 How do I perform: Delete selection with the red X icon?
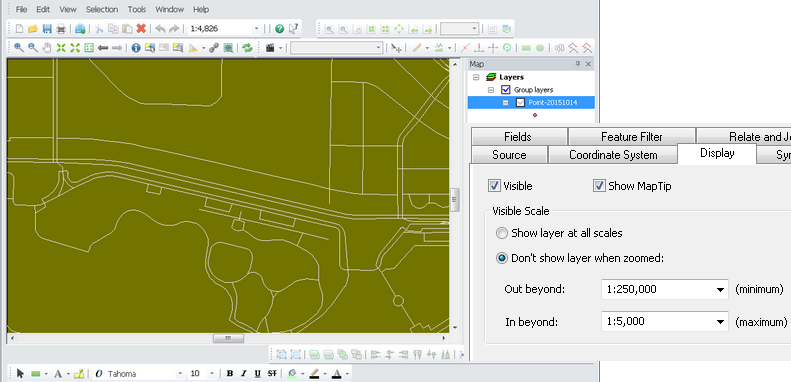(x=141, y=29)
